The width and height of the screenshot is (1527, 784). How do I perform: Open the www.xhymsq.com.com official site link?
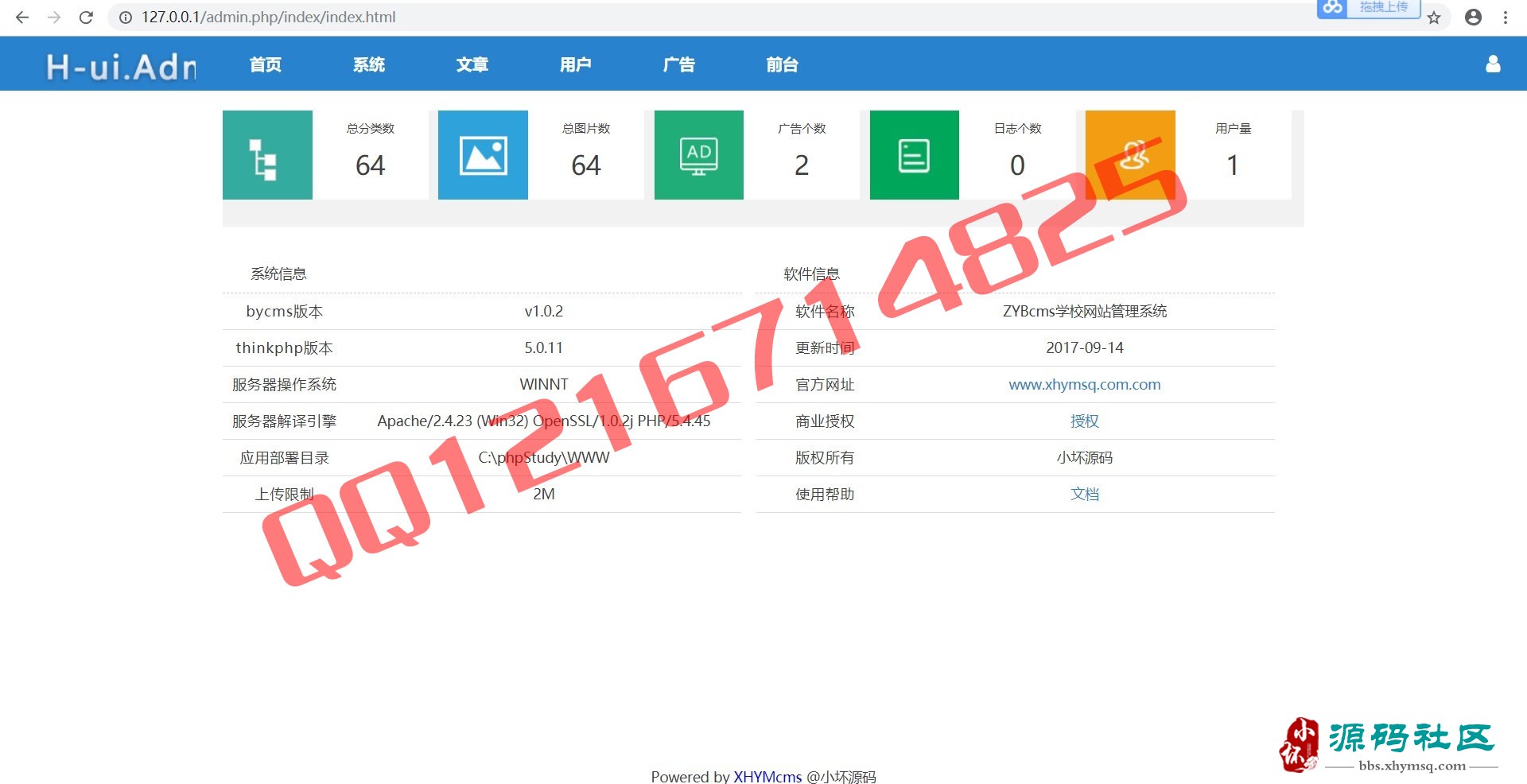[x=1085, y=385]
